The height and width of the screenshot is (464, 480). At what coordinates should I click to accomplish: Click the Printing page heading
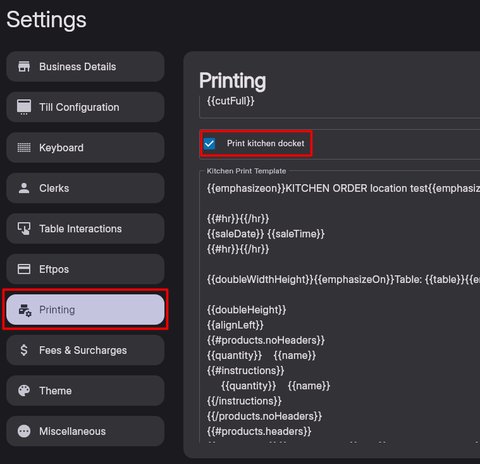click(233, 81)
